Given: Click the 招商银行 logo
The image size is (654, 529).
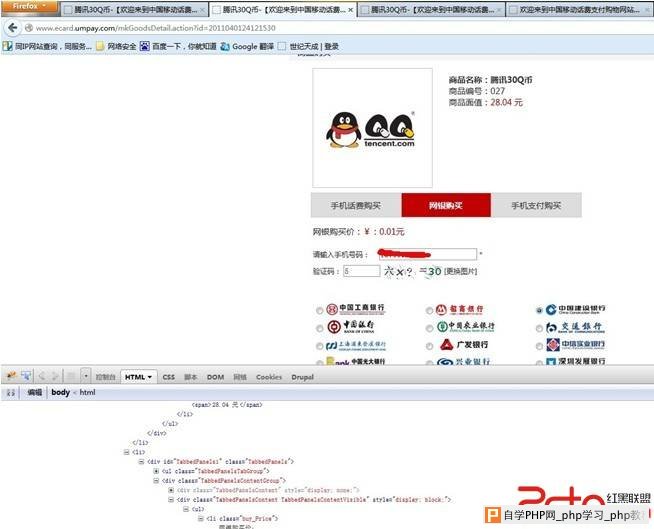Looking at the screenshot, I should click(x=460, y=310).
